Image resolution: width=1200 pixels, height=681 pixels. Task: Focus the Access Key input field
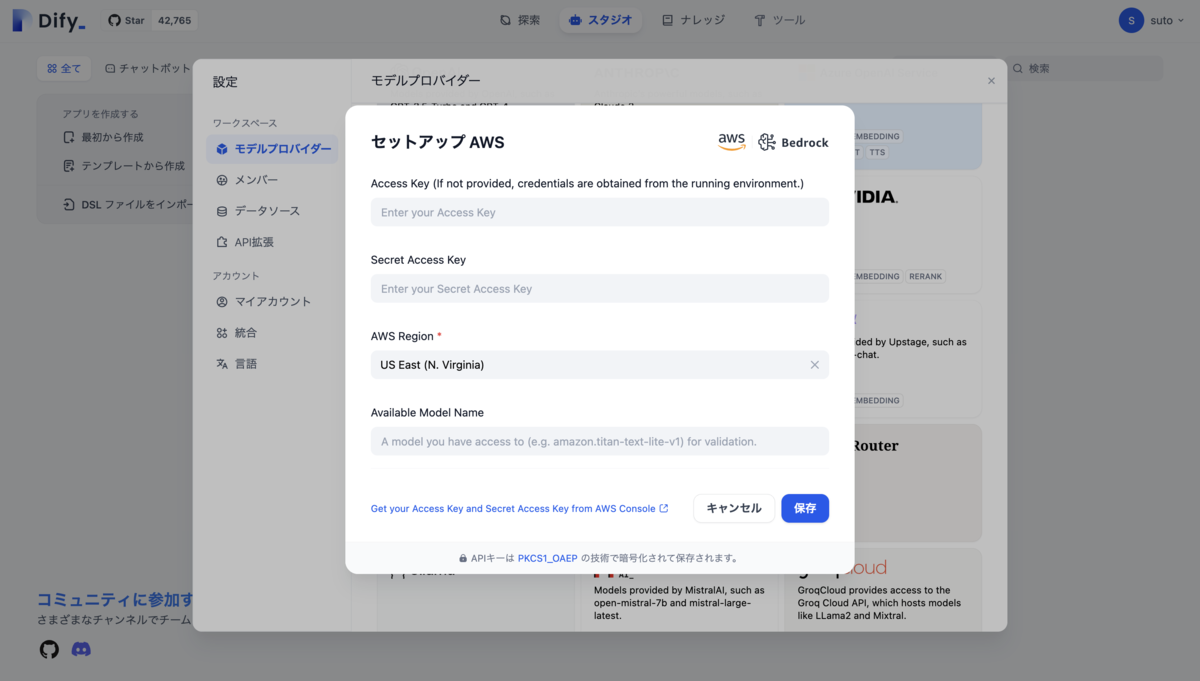[x=600, y=212]
